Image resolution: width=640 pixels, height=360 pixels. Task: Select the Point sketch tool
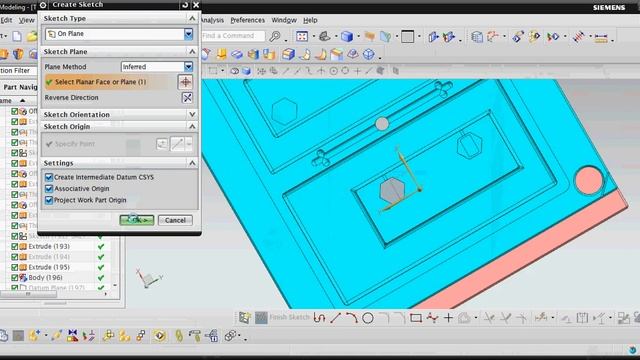click(x=449, y=318)
